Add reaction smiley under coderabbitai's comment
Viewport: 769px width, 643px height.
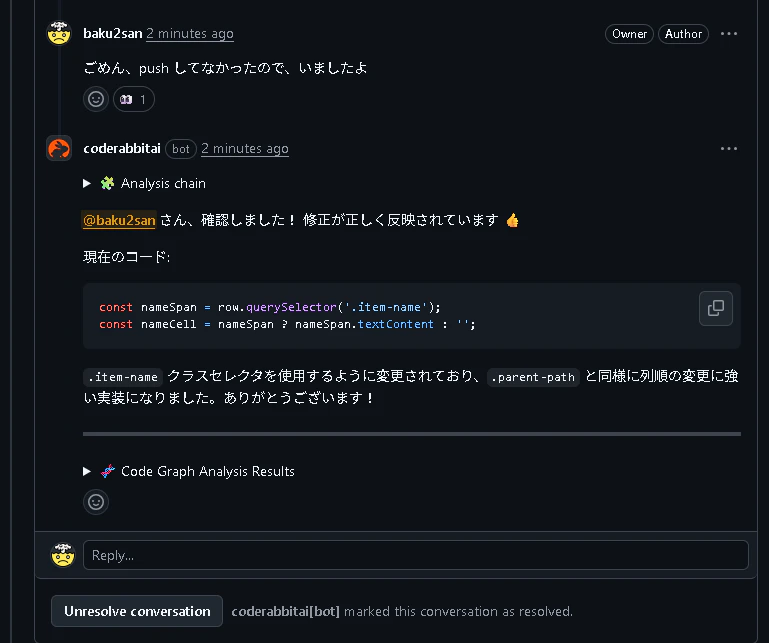96,502
